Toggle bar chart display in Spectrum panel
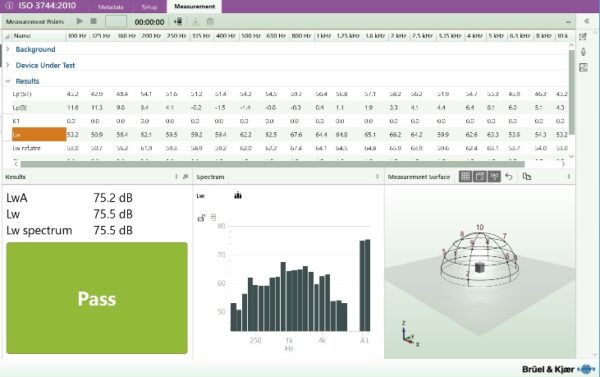 point(238,196)
